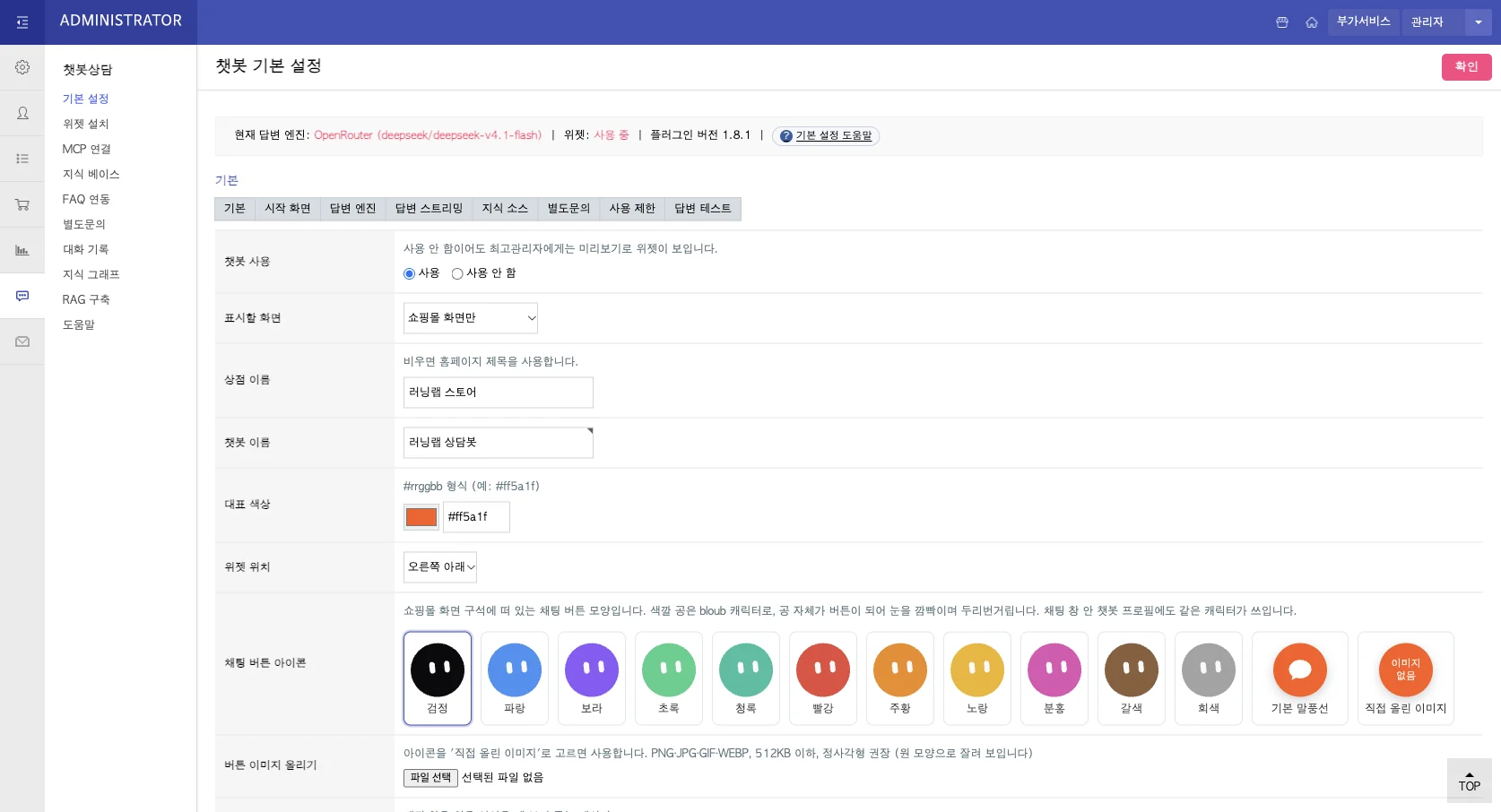Open the settings gear icon in sidebar
The image size is (1501, 812).
tap(22, 67)
